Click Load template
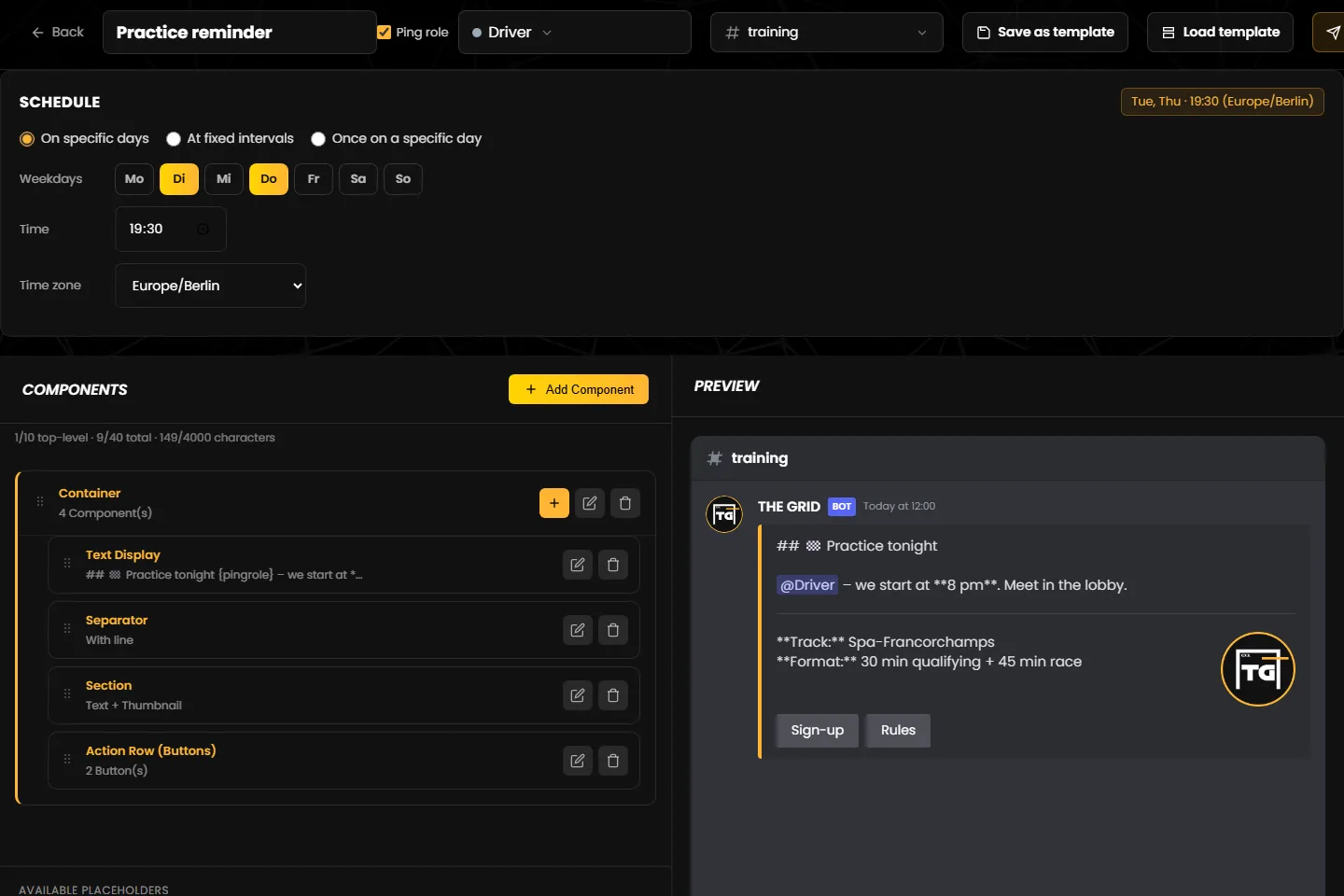1344x896 pixels. [1220, 33]
